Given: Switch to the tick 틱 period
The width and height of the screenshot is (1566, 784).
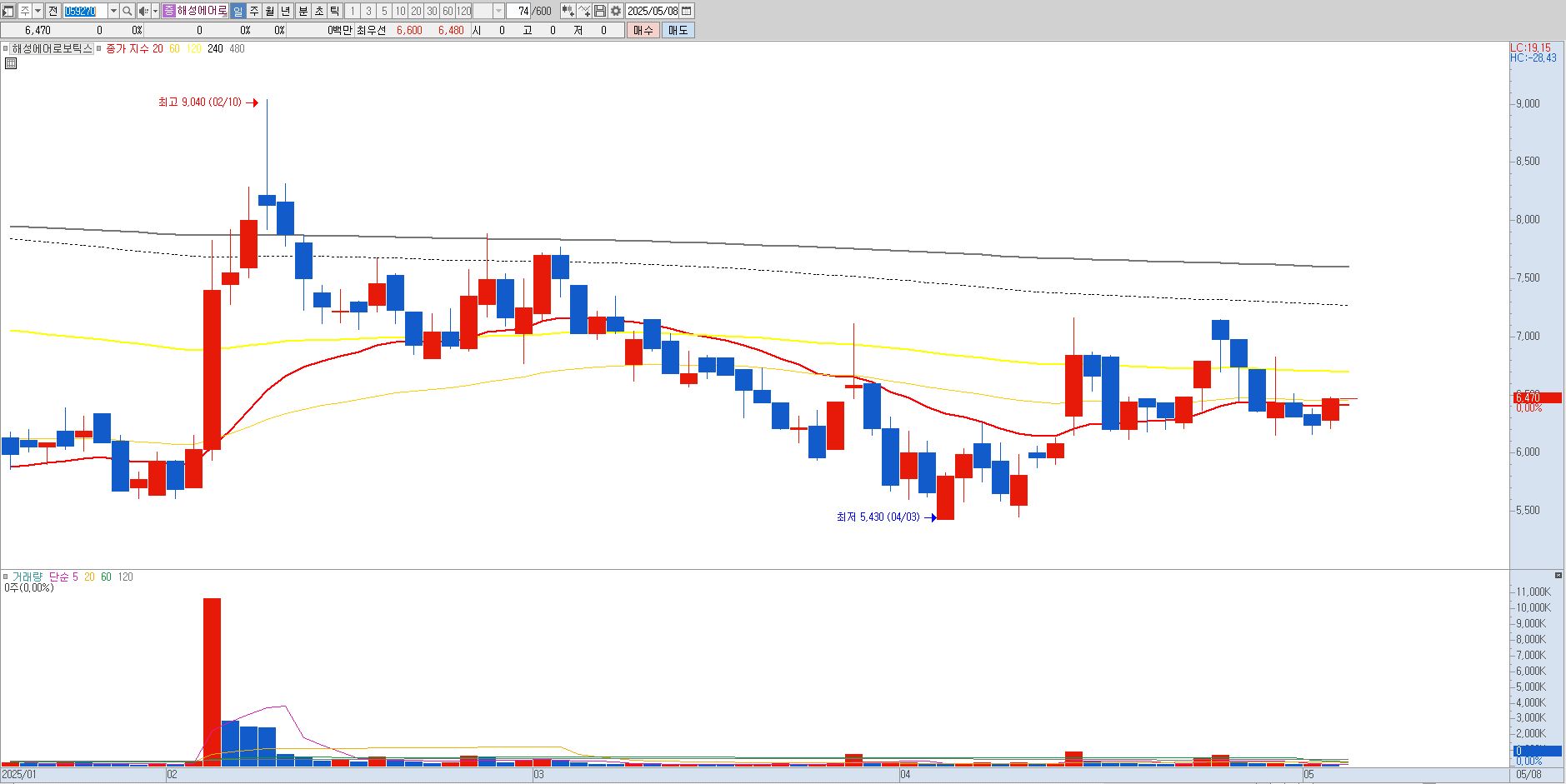Looking at the screenshot, I should tap(335, 11).
